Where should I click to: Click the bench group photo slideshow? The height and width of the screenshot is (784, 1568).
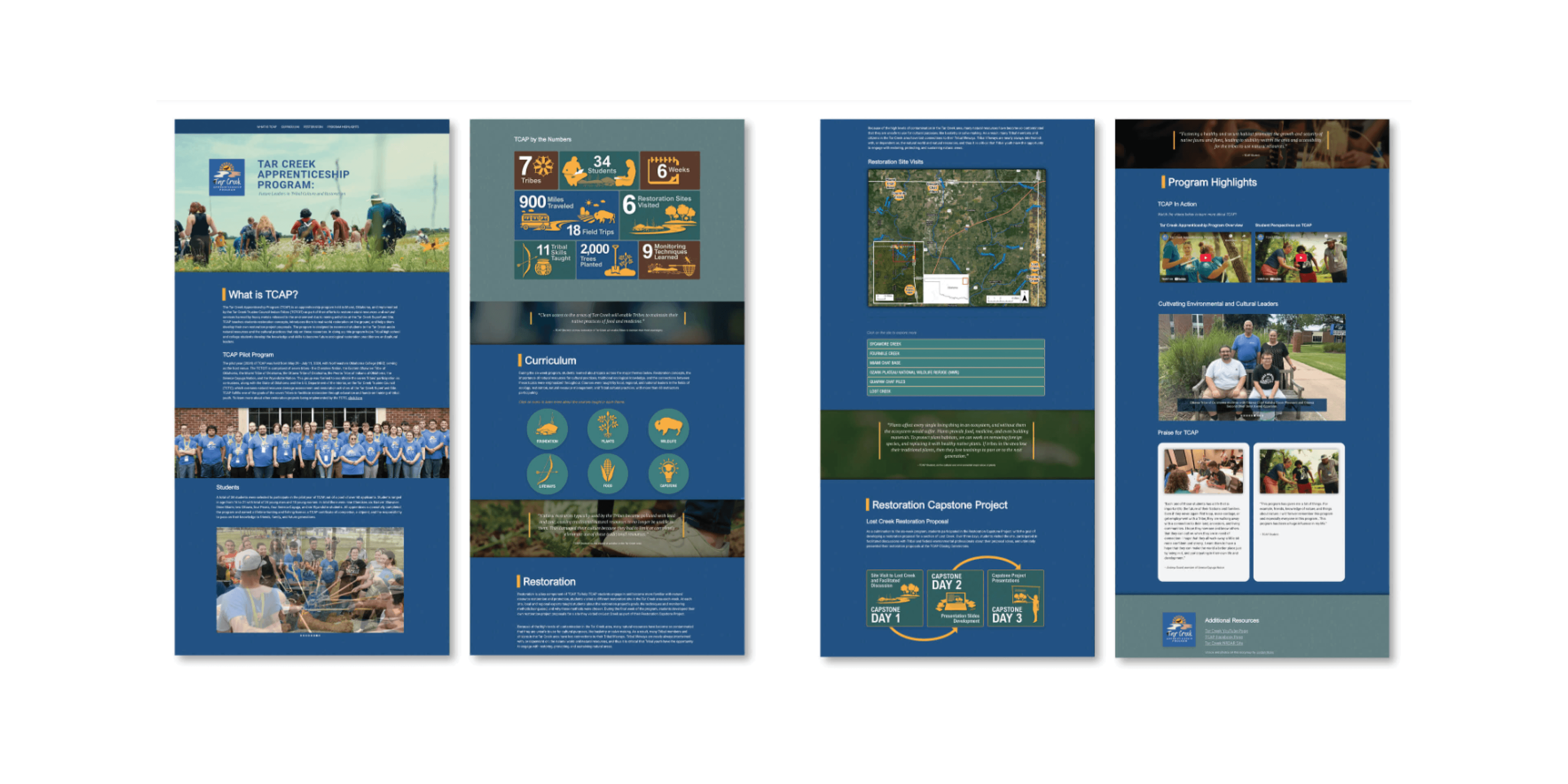point(1252,367)
